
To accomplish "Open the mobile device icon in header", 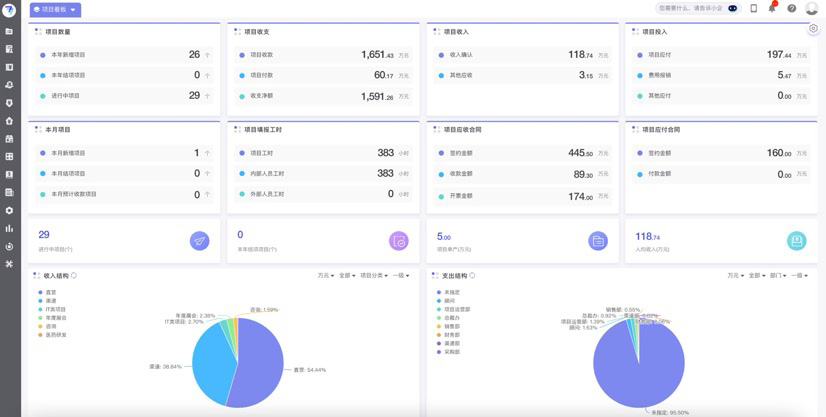I will (754, 9).
